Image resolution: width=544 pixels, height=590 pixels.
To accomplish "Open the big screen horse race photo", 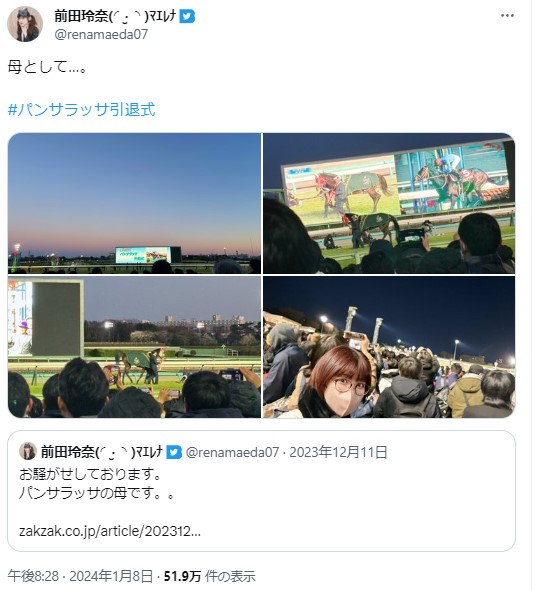I will (389, 203).
